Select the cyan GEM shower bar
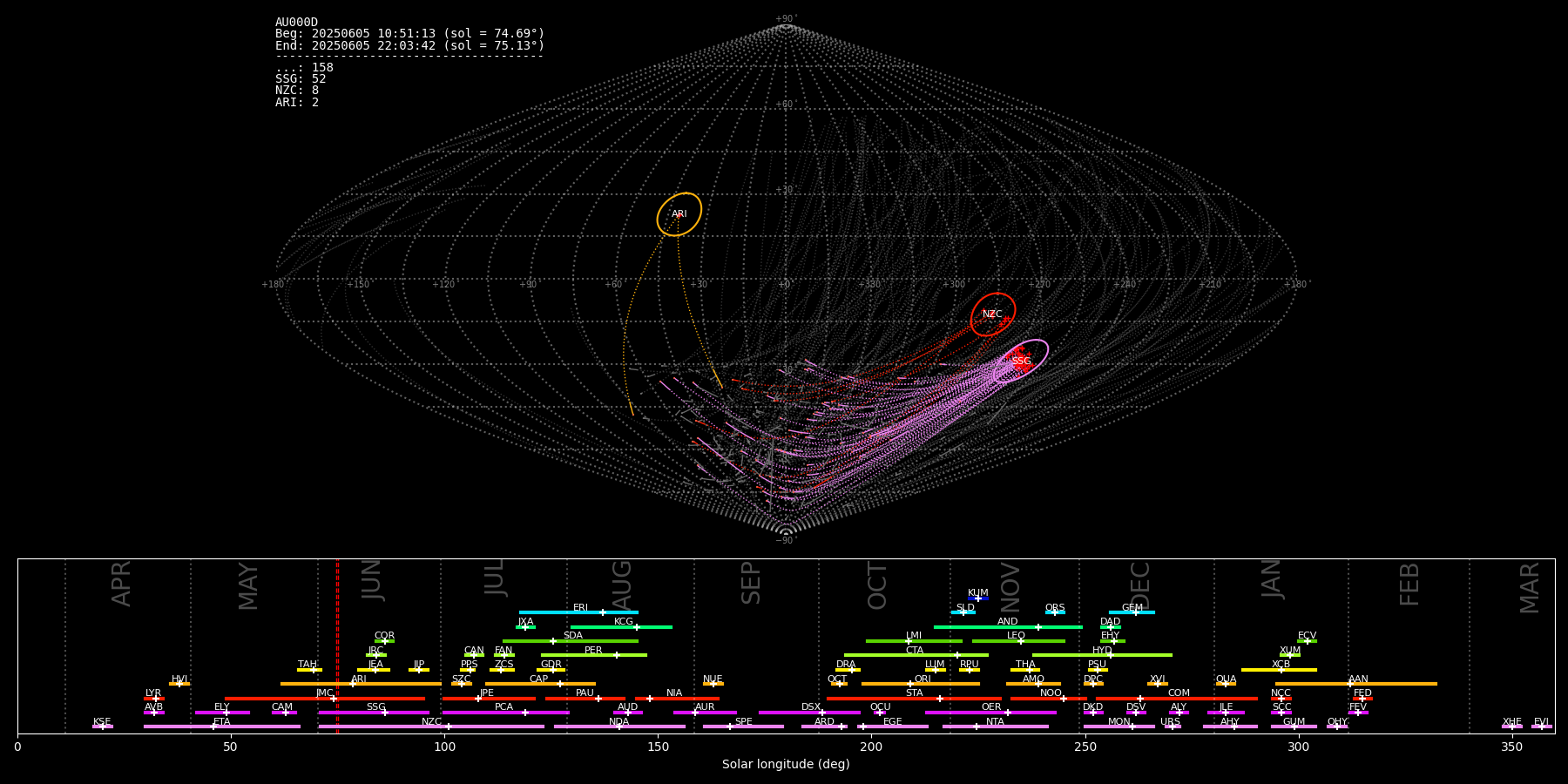Image resolution: width=1568 pixels, height=784 pixels. [x=1132, y=612]
